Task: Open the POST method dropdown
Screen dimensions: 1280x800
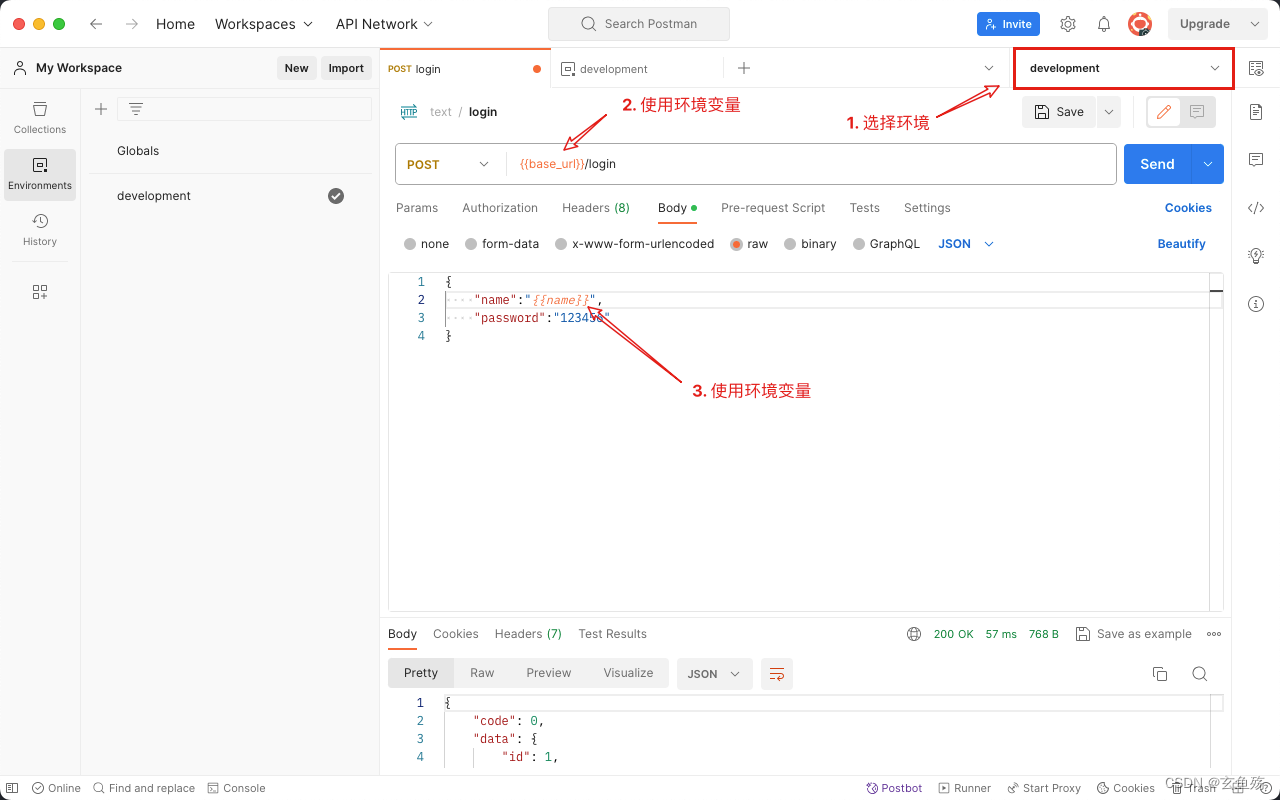Action: click(448, 164)
